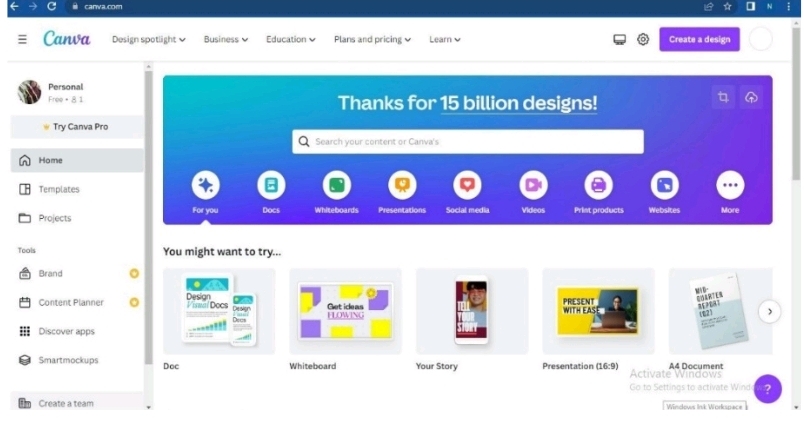
Task: Reload the page with the refresh icon
Action: (51, 7)
